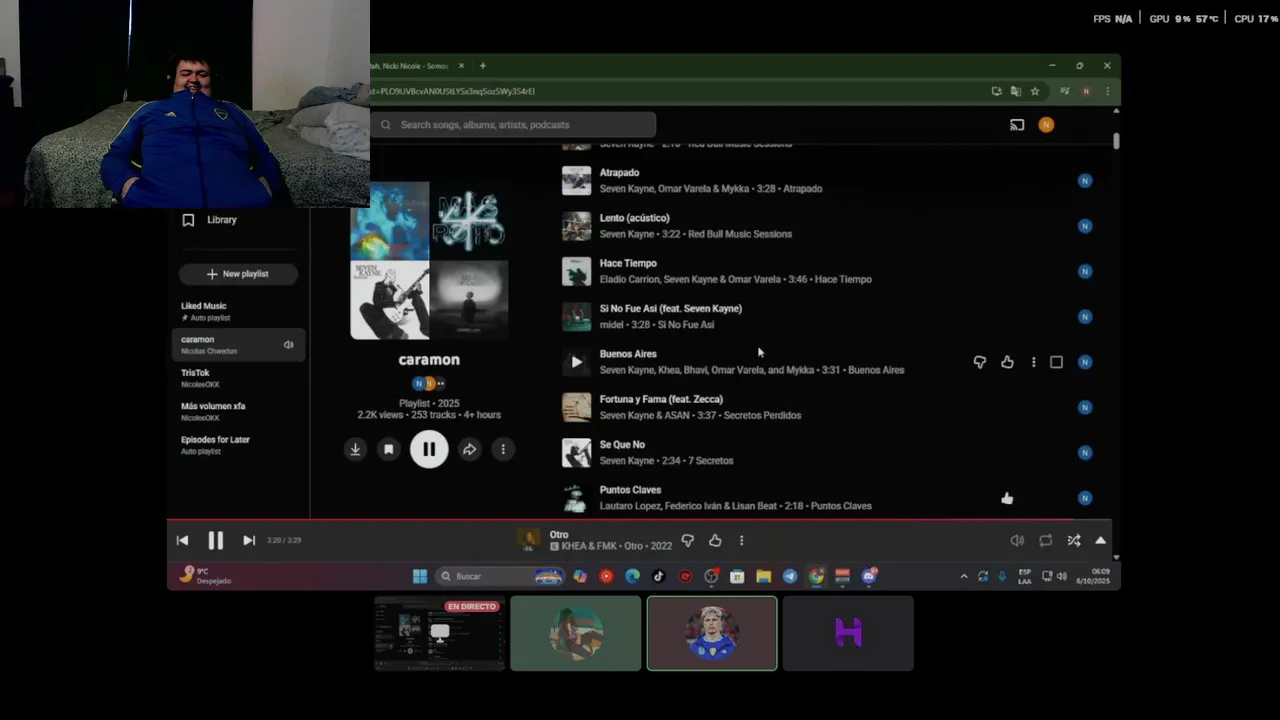Skip to the next track

coord(249,540)
